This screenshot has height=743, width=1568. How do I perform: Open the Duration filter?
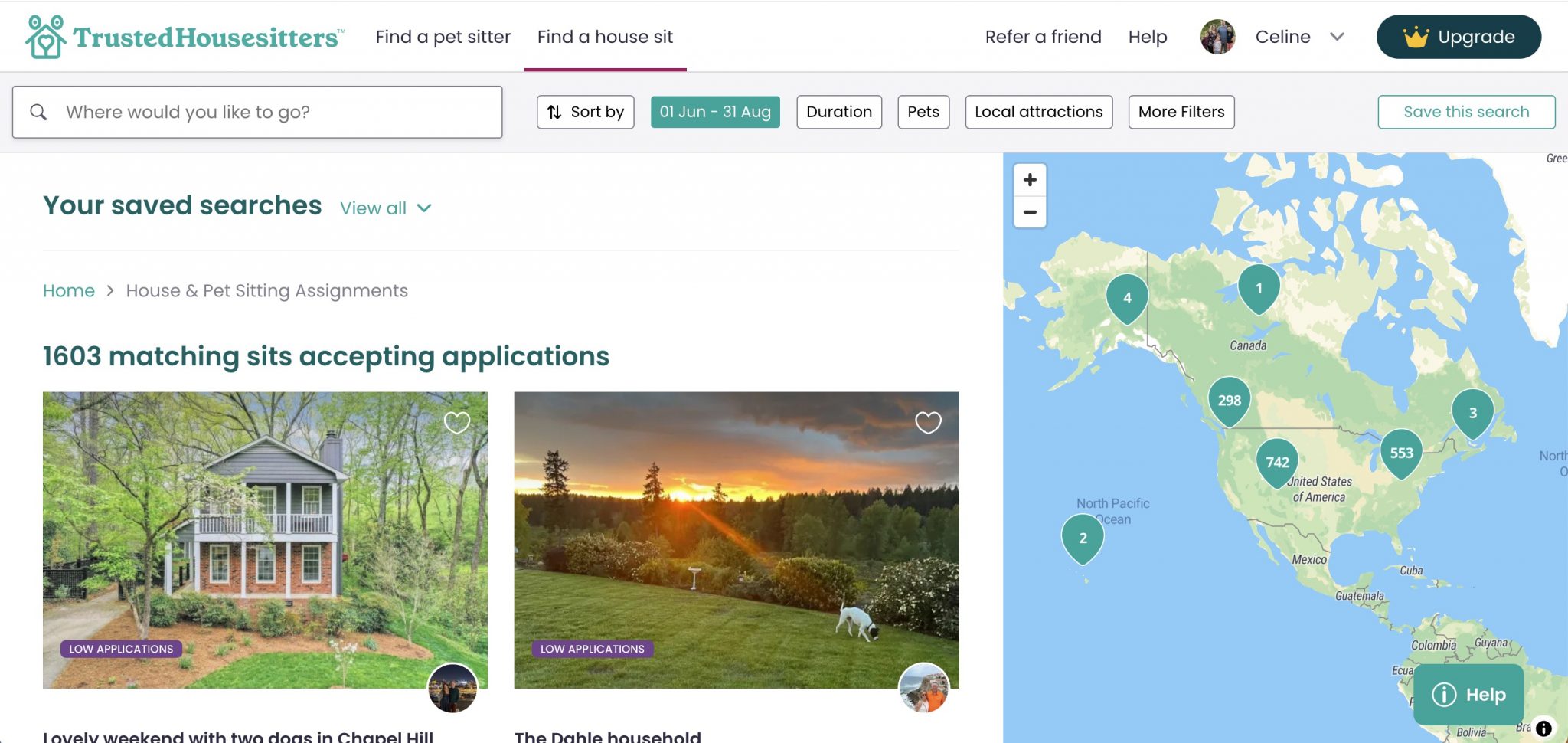[839, 112]
